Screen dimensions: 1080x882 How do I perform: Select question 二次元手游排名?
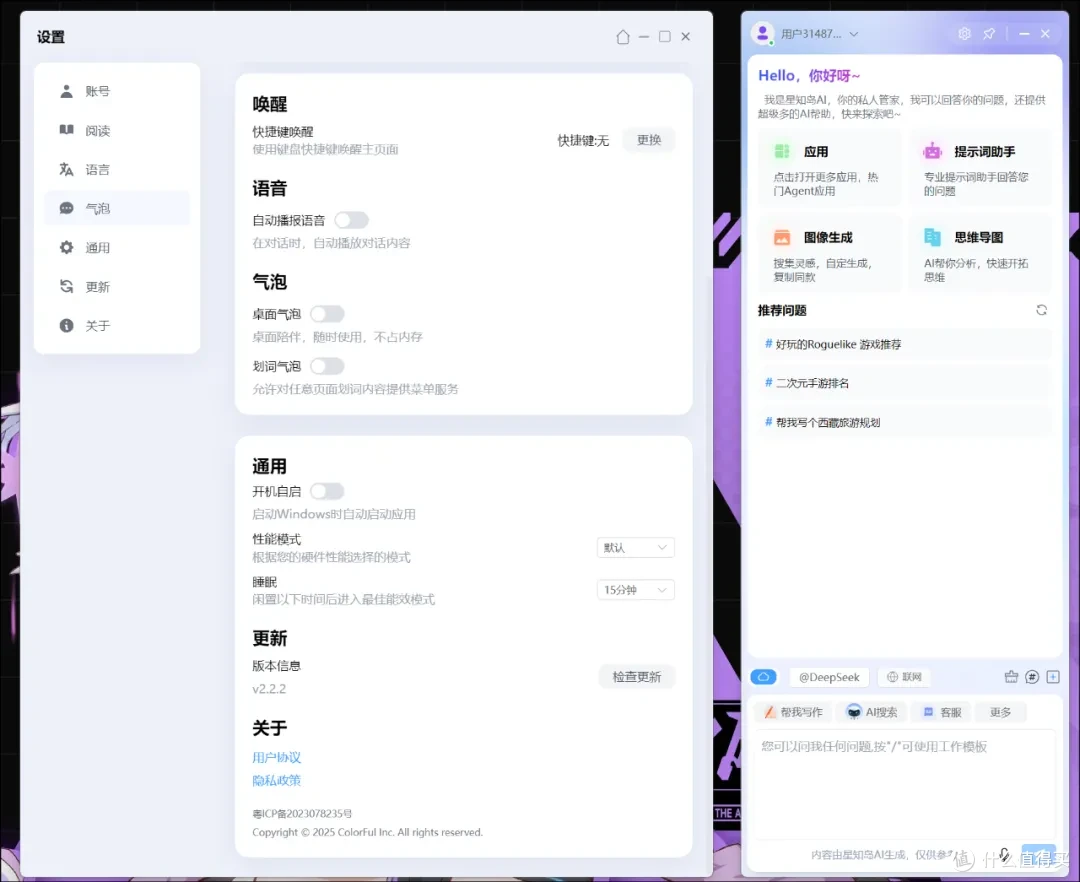[905, 383]
